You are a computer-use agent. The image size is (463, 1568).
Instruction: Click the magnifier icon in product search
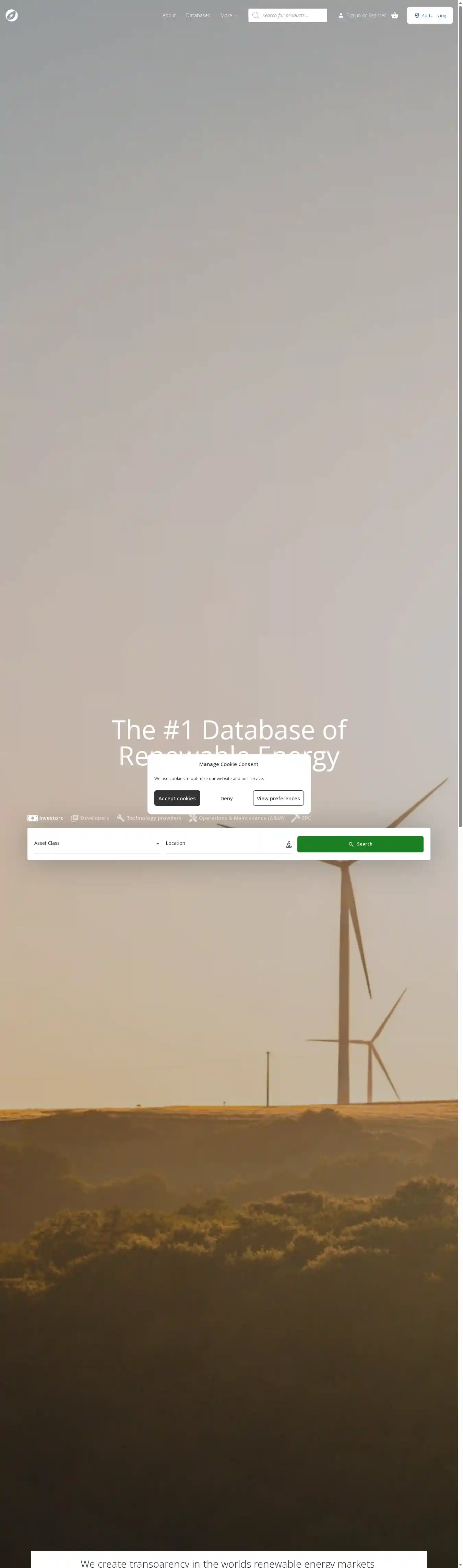click(x=256, y=16)
